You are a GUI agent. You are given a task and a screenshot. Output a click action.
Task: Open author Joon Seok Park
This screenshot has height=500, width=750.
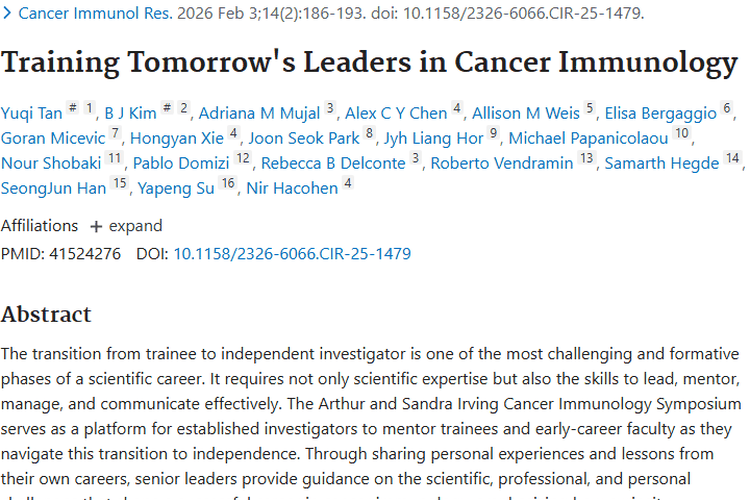click(x=304, y=138)
